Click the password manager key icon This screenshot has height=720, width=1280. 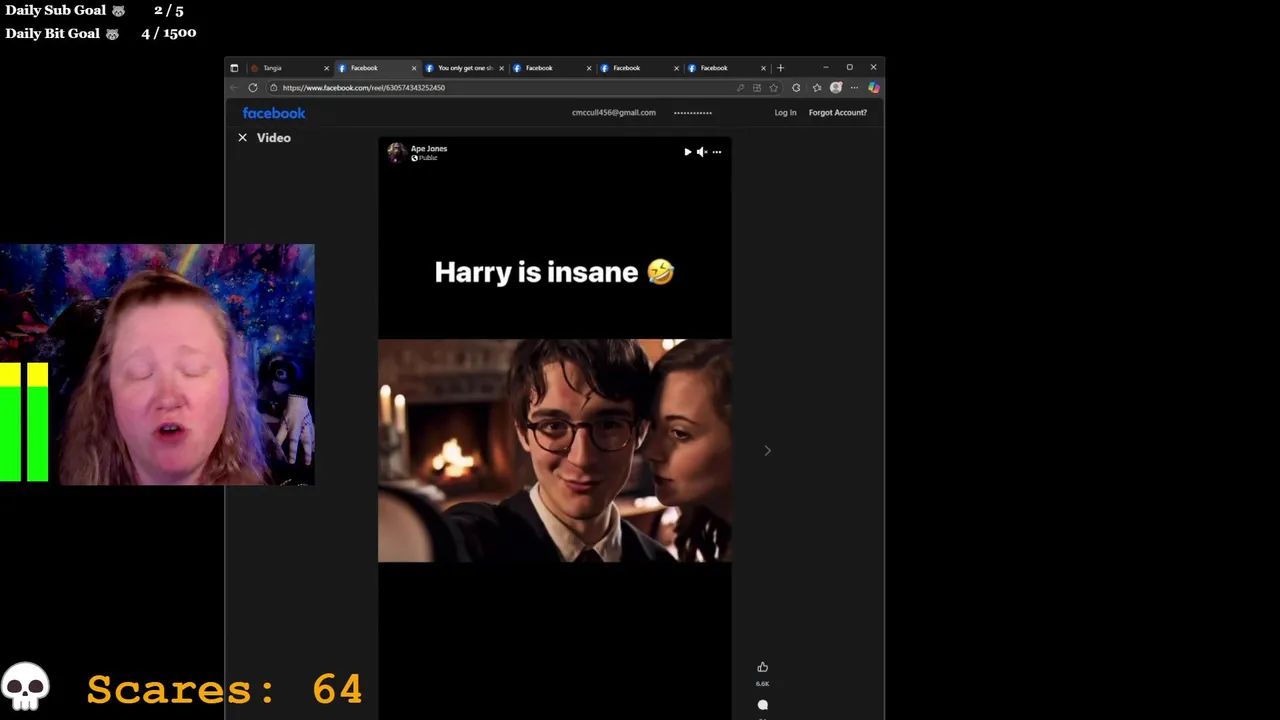tap(740, 88)
